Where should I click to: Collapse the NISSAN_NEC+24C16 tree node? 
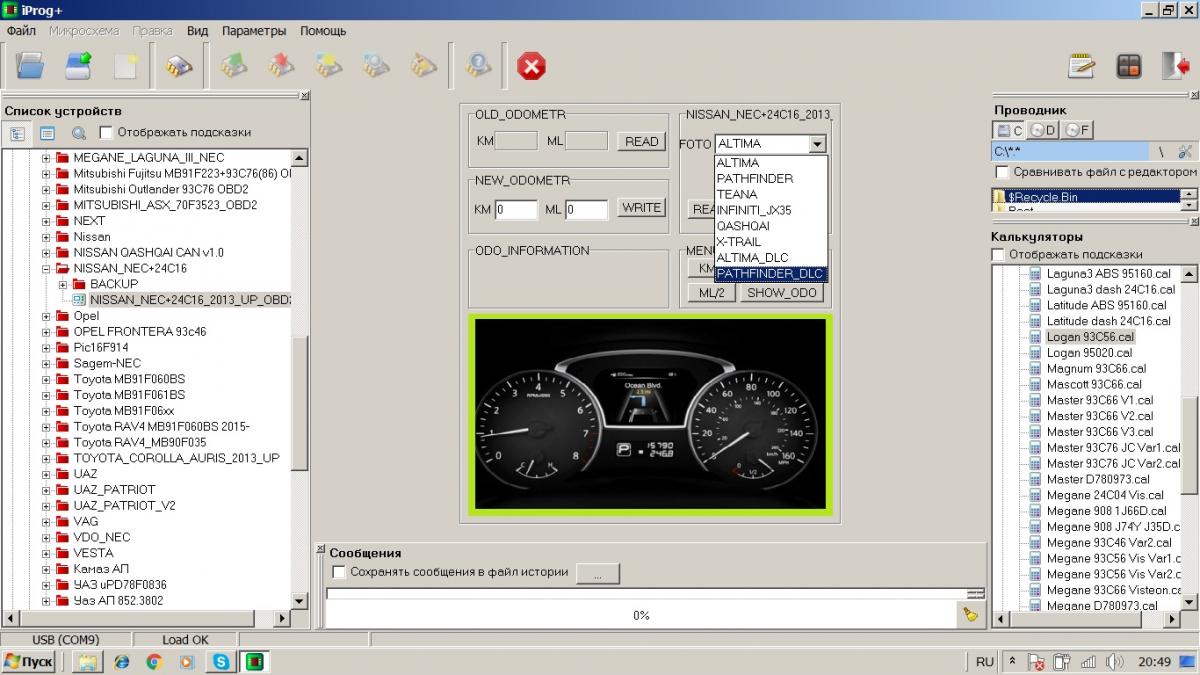click(x=46, y=269)
